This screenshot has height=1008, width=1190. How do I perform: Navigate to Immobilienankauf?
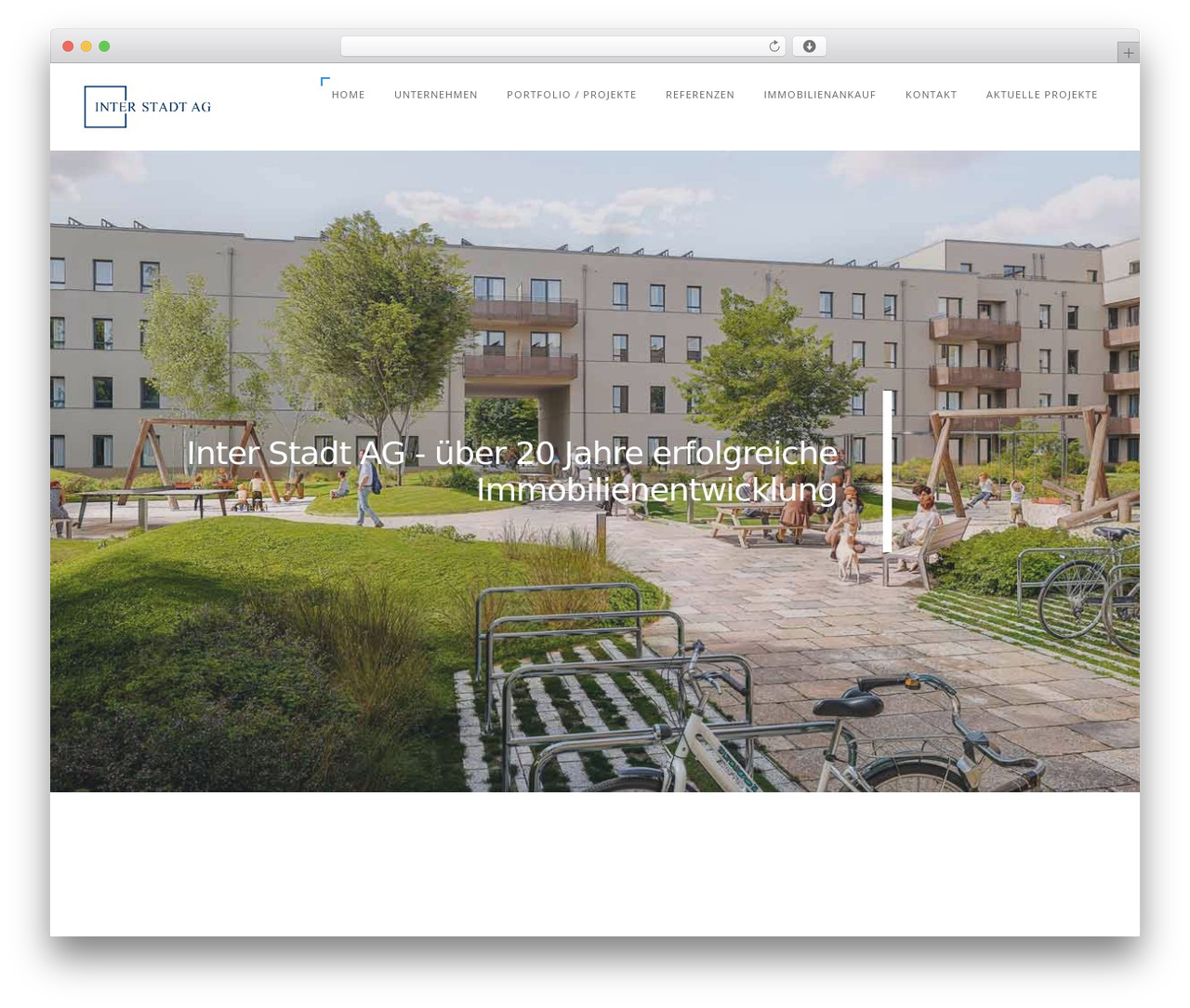[820, 95]
